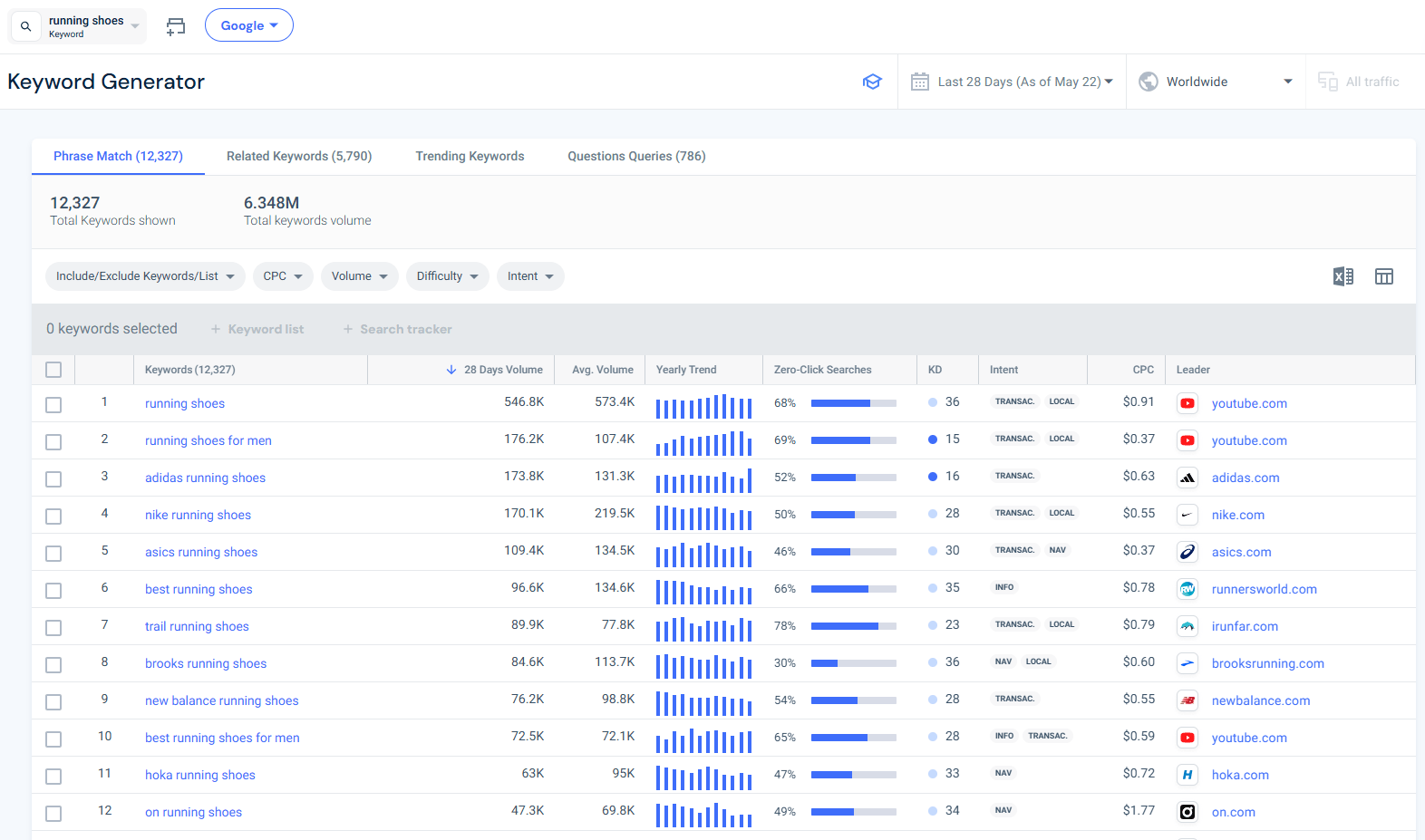This screenshot has height=840, width=1425.
Task: Open the education graduation cap icon
Action: pos(872,82)
